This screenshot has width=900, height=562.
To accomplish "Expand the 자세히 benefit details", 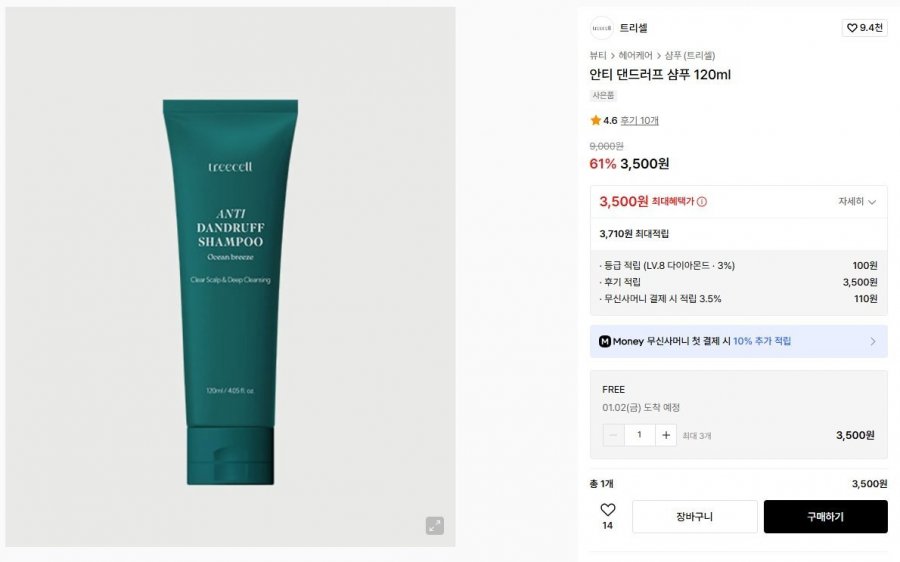I will coord(857,201).
